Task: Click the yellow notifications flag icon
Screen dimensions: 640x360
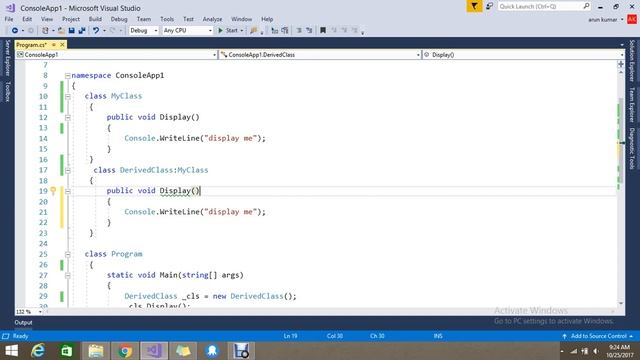Action: (474, 6)
